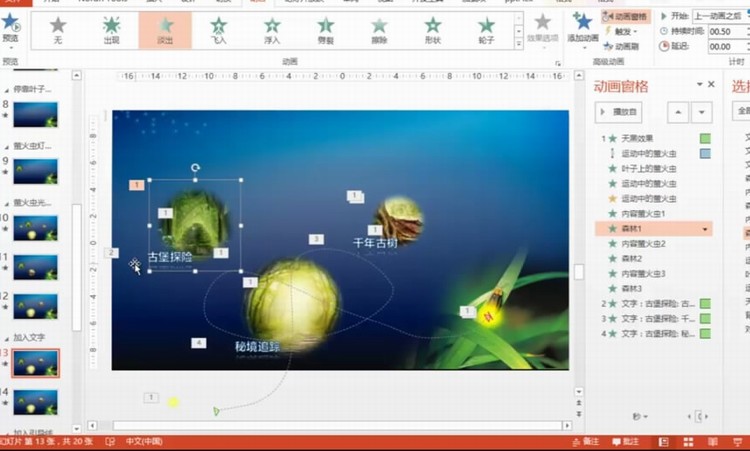Viewport: 750px width, 451px height.
Task: Click orange animation tag 1 beside castle
Action: click(x=136, y=185)
